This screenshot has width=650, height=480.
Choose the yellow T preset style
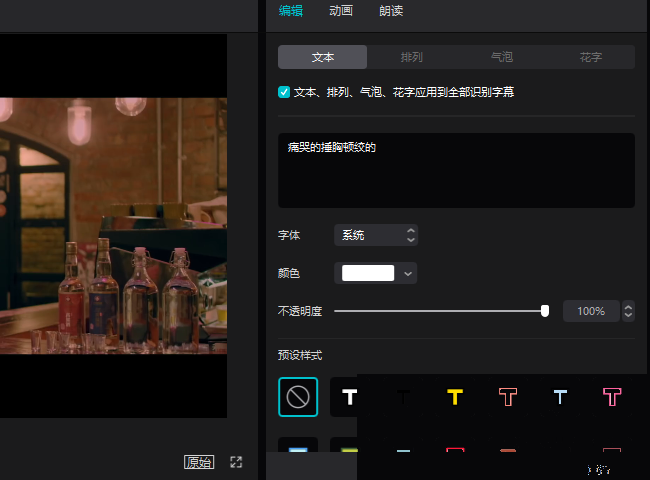(x=455, y=397)
